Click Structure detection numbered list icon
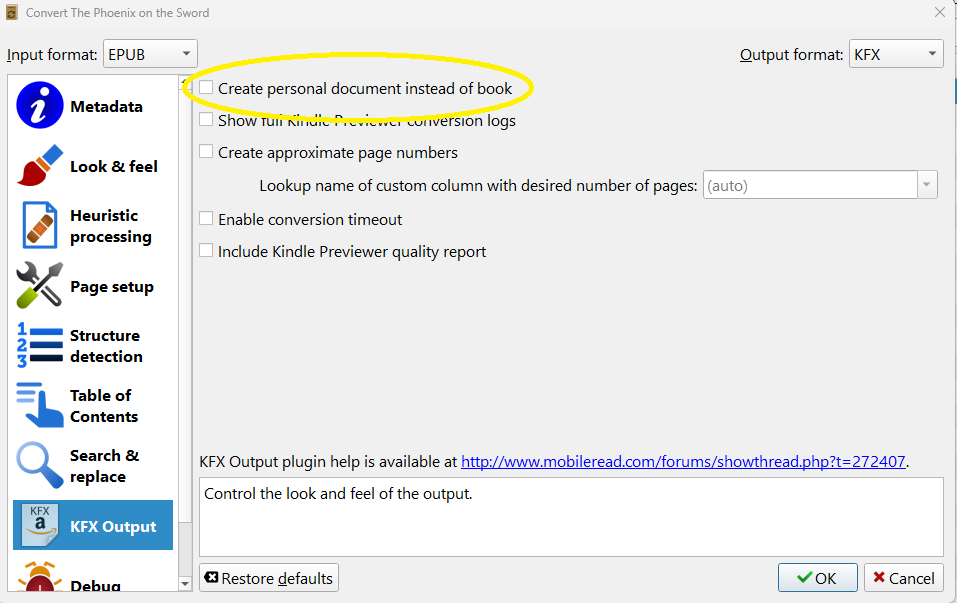 (x=40, y=345)
